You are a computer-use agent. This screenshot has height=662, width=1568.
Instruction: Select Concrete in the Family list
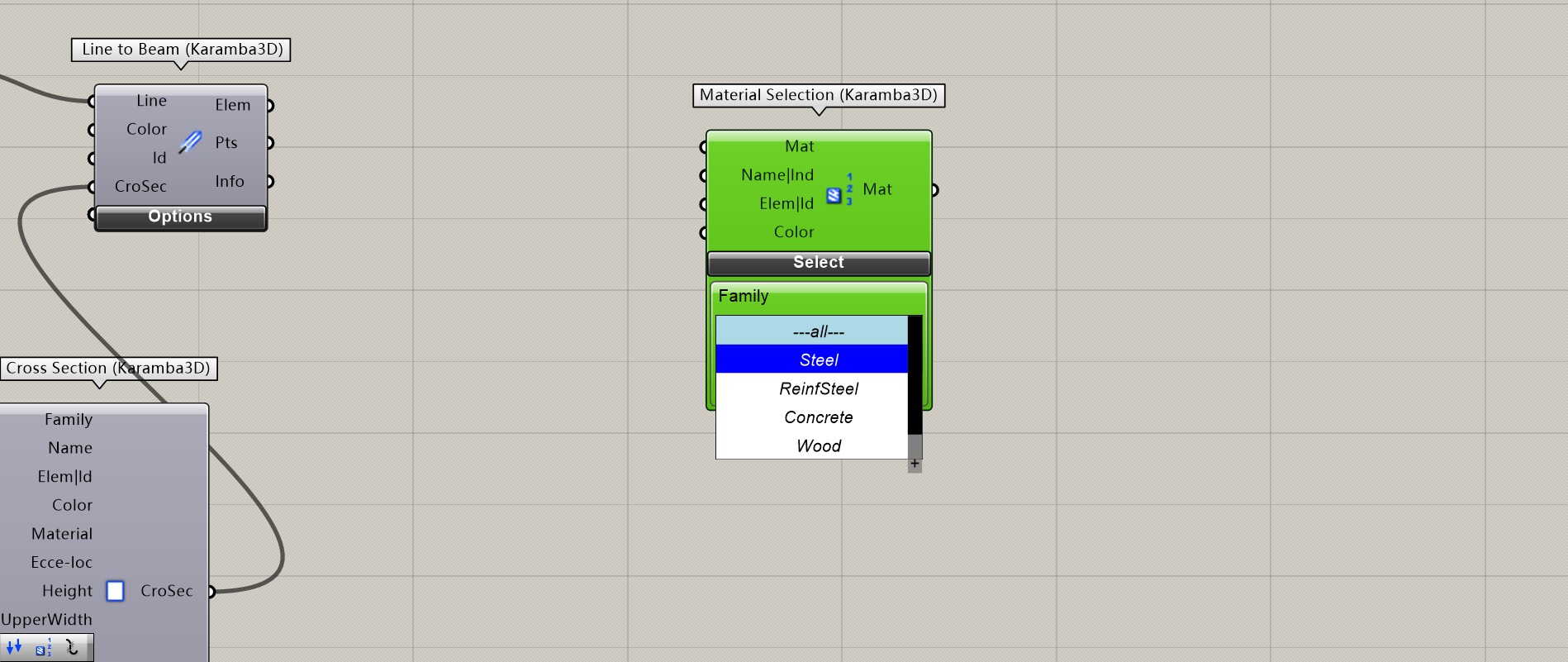coord(811,417)
